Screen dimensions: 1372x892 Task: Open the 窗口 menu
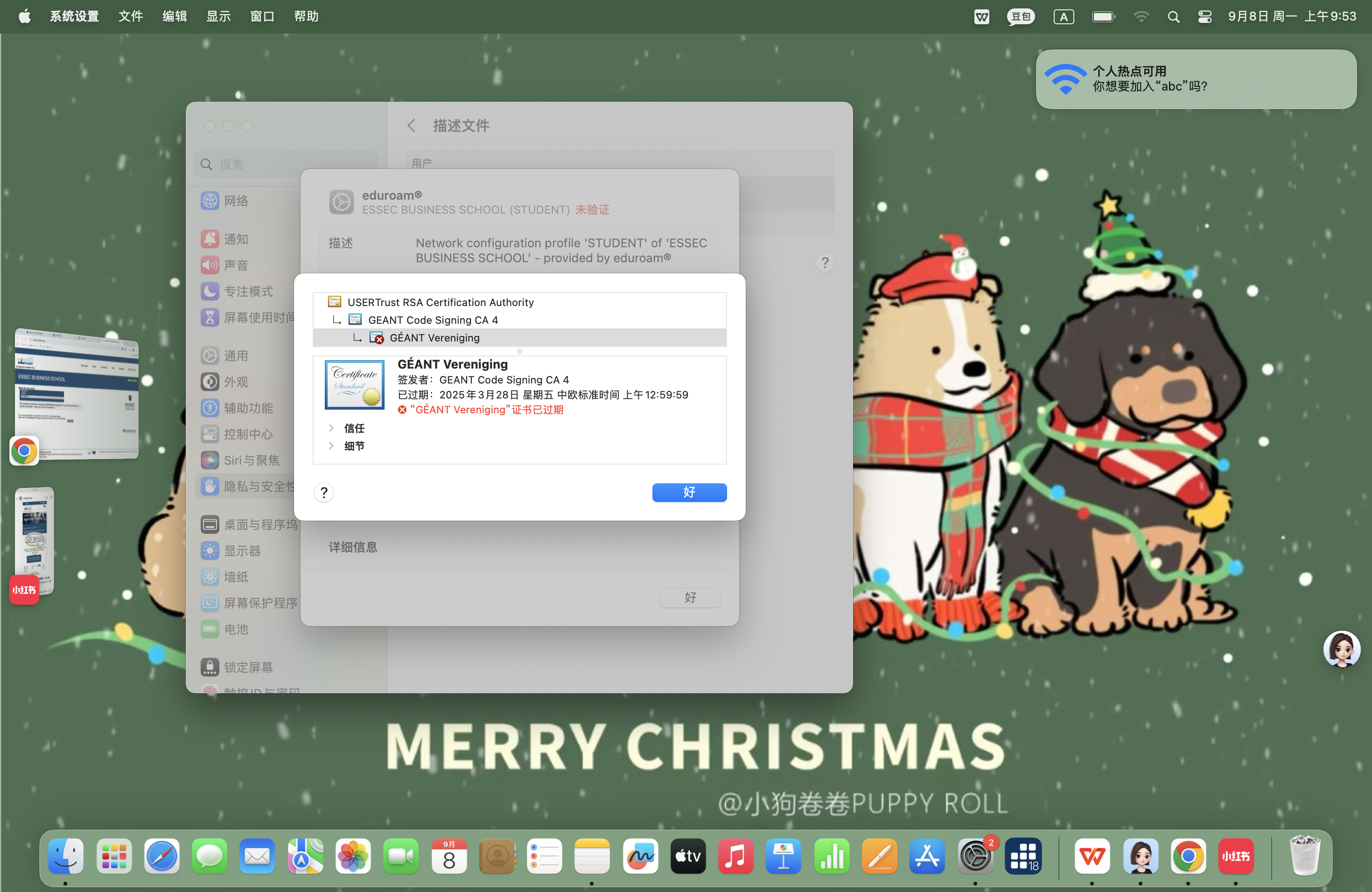tap(262, 16)
